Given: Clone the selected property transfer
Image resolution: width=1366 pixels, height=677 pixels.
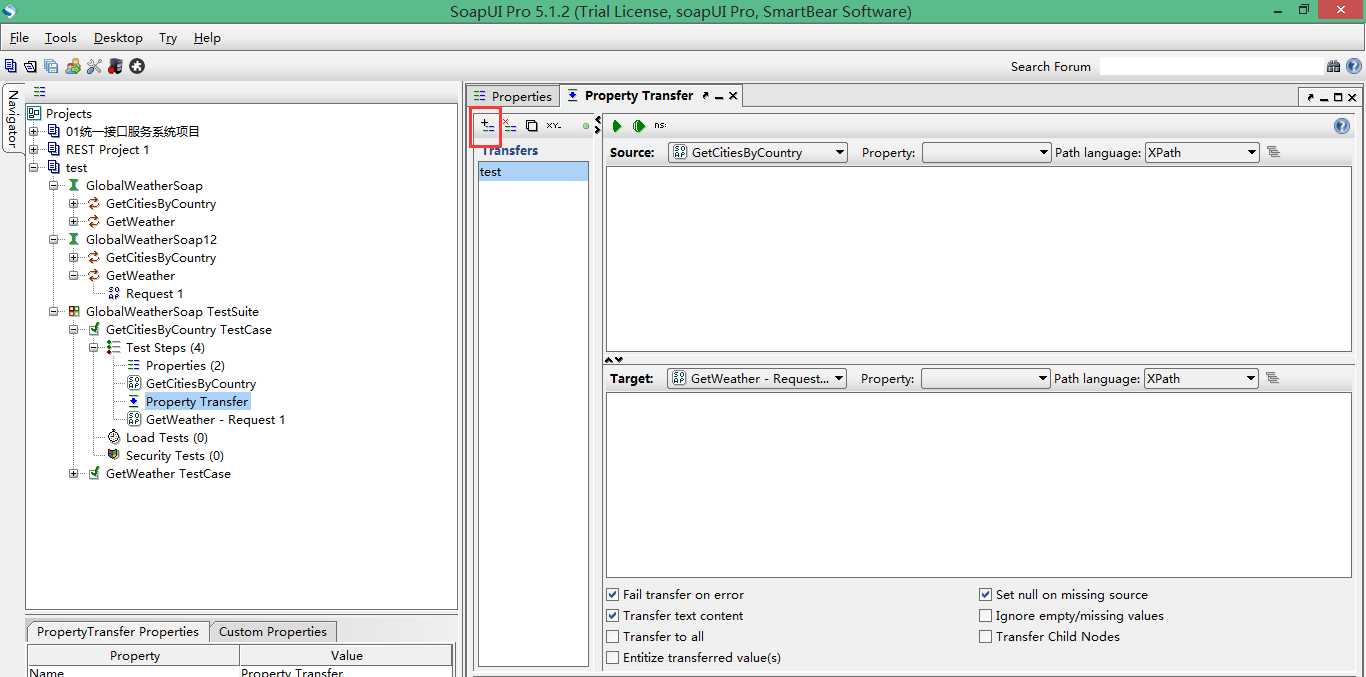Looking at the screenshot, I should click(531, 126).
